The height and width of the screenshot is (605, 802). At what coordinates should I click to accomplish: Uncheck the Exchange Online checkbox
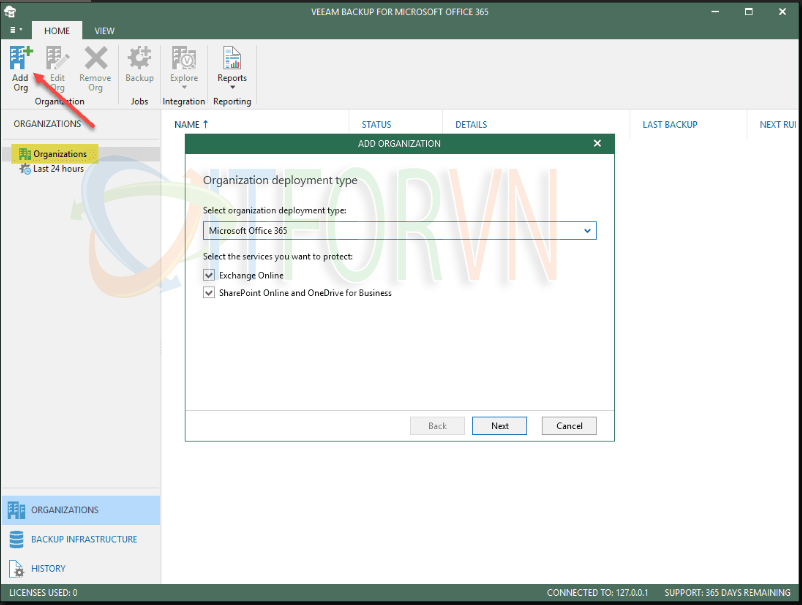[x=209, y=275]
